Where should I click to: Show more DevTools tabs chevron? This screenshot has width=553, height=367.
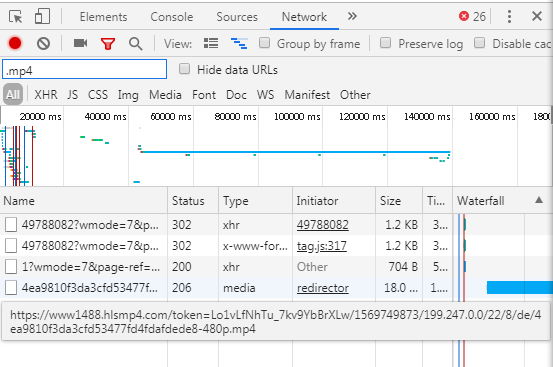click(x=352, y=16)
